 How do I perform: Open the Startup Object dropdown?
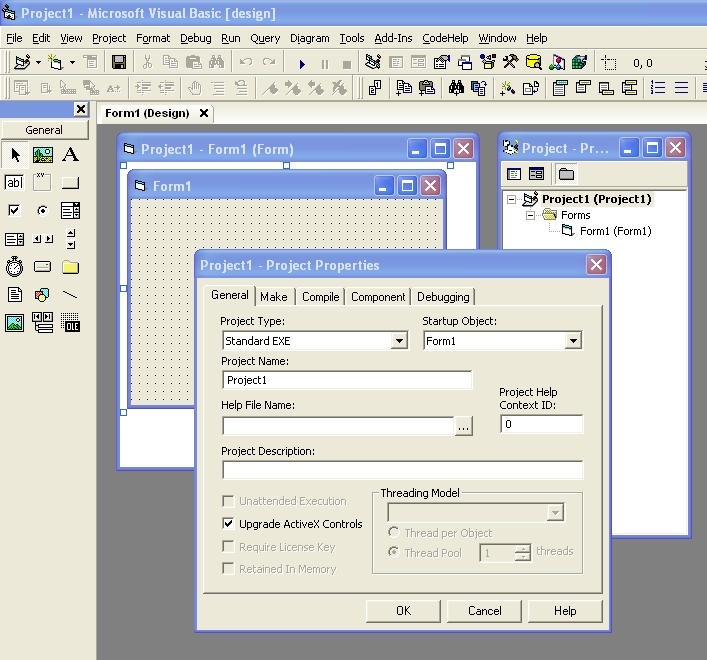point(573,341)
